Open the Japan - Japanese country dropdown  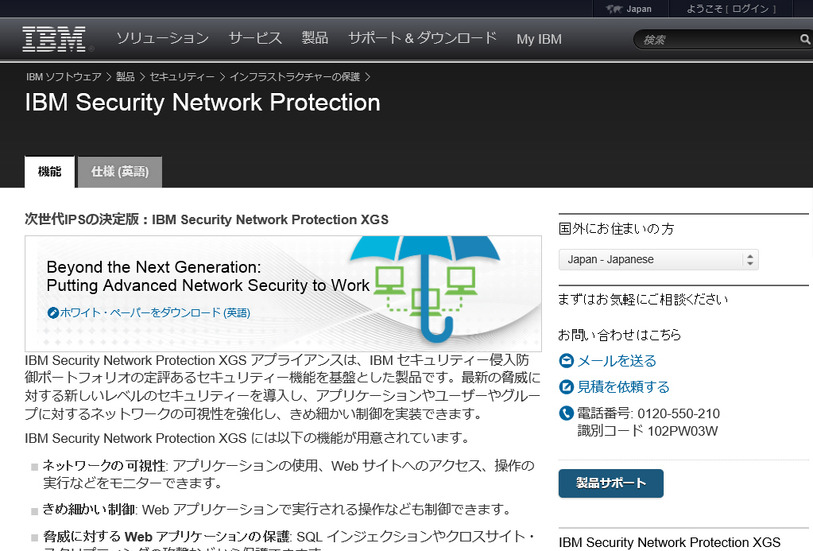[658, 260]
